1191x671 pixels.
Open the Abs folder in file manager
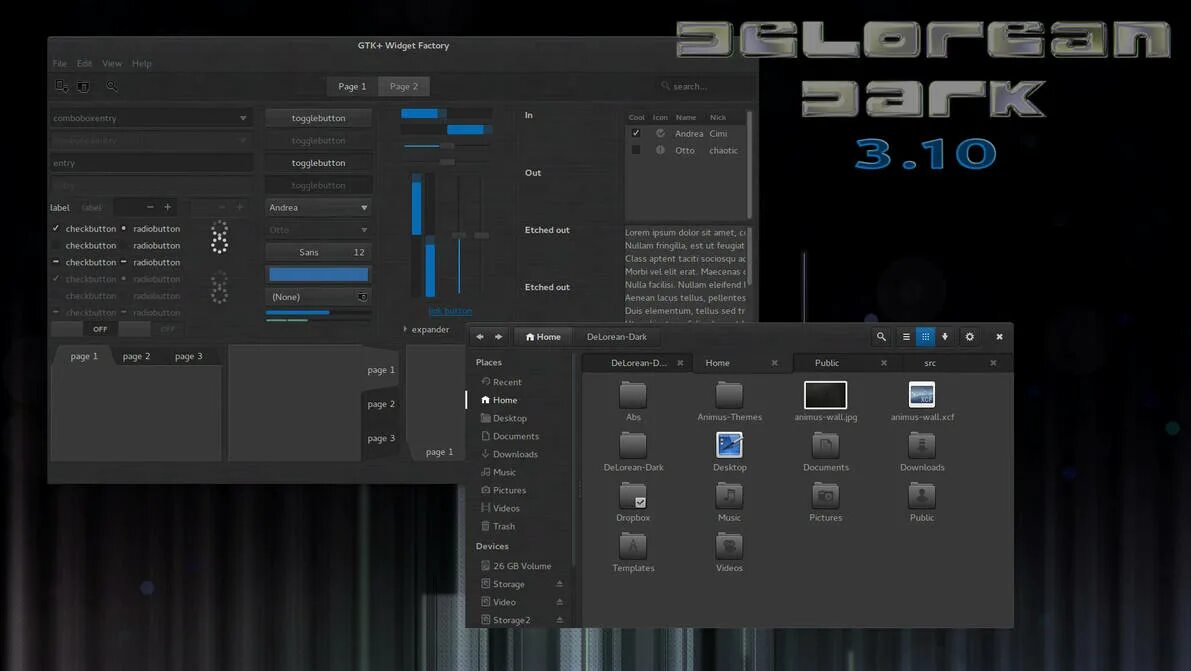633,394
